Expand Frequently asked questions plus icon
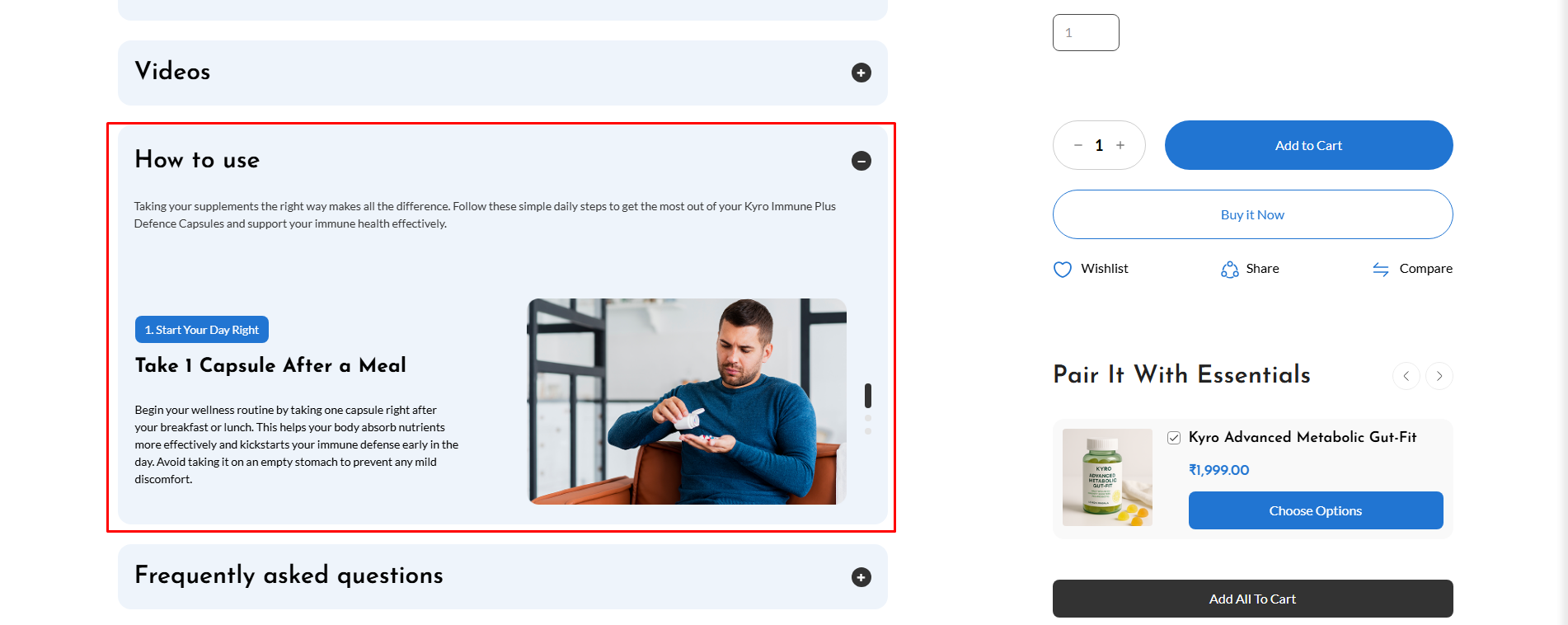The image size is (1568, 625). tap(861, 577)
